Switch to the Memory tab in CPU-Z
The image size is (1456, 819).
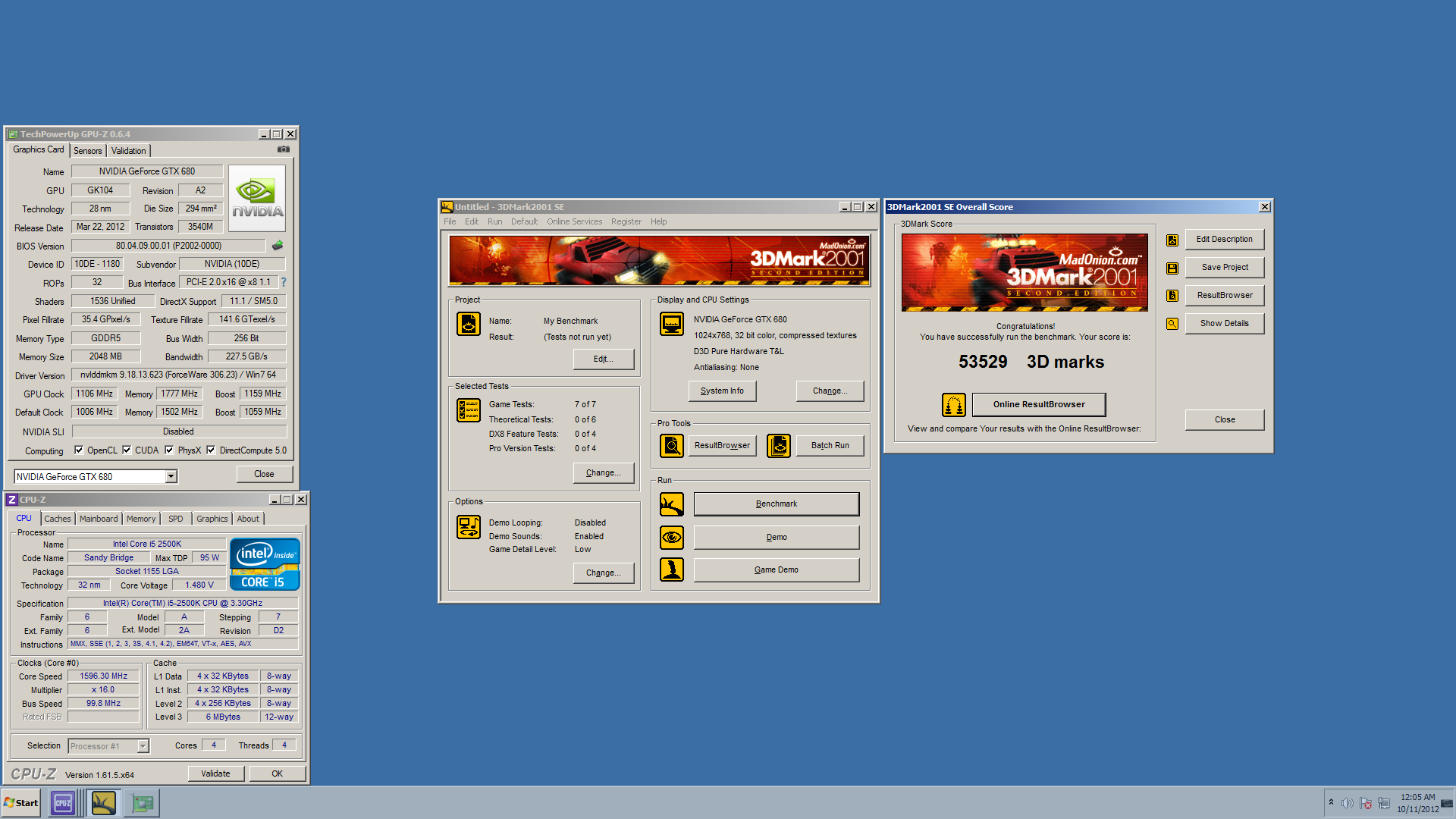tap(141, 519)
